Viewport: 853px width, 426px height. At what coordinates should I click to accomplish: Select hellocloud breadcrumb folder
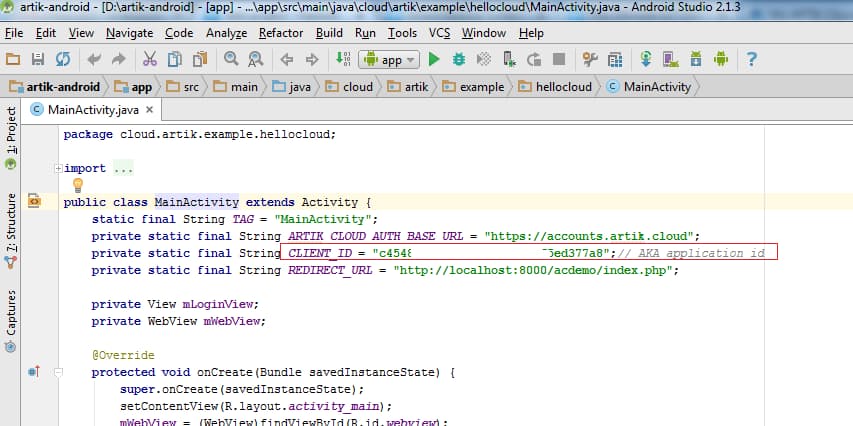(x=555, y=87)
